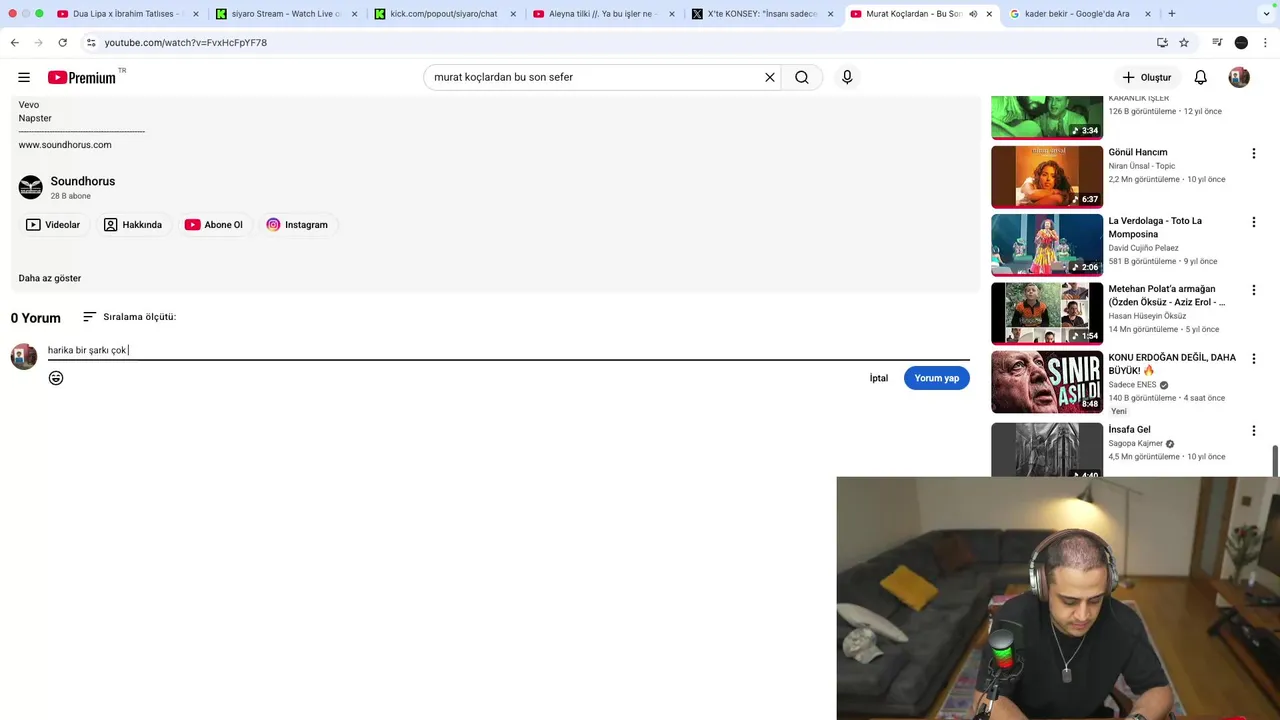Image resolution: width=1280 pixels, height=720 pixels.
Task: Open Soundhorus Videolar button
Action: coord(53,225)
